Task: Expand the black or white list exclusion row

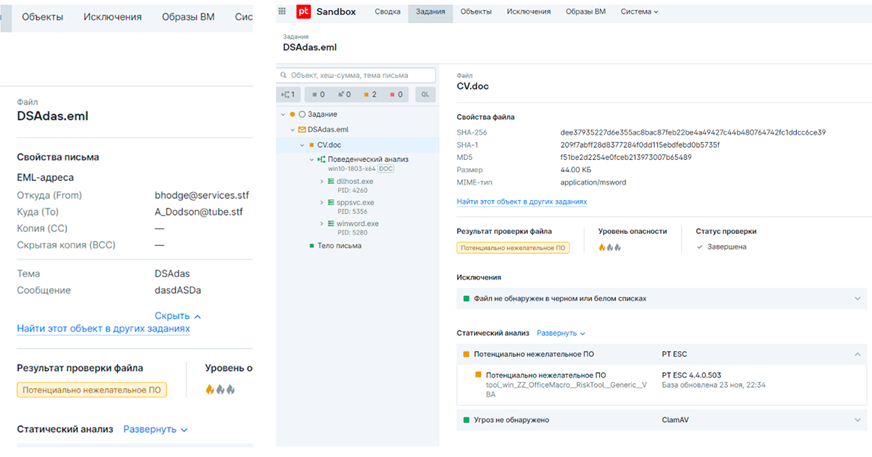Action: (x=857, y=299)
